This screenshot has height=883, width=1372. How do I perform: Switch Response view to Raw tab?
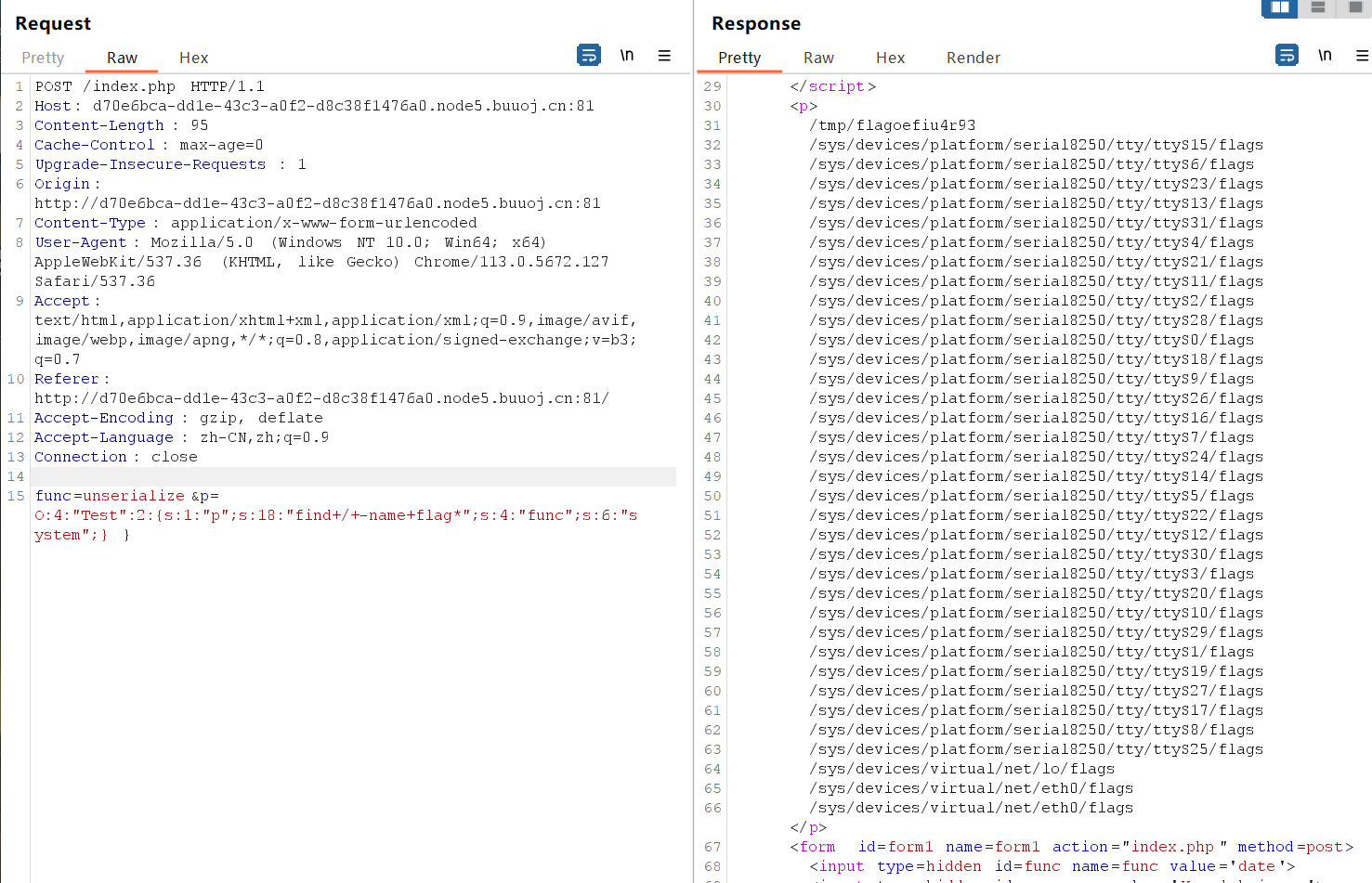click(x=818, y=58)
